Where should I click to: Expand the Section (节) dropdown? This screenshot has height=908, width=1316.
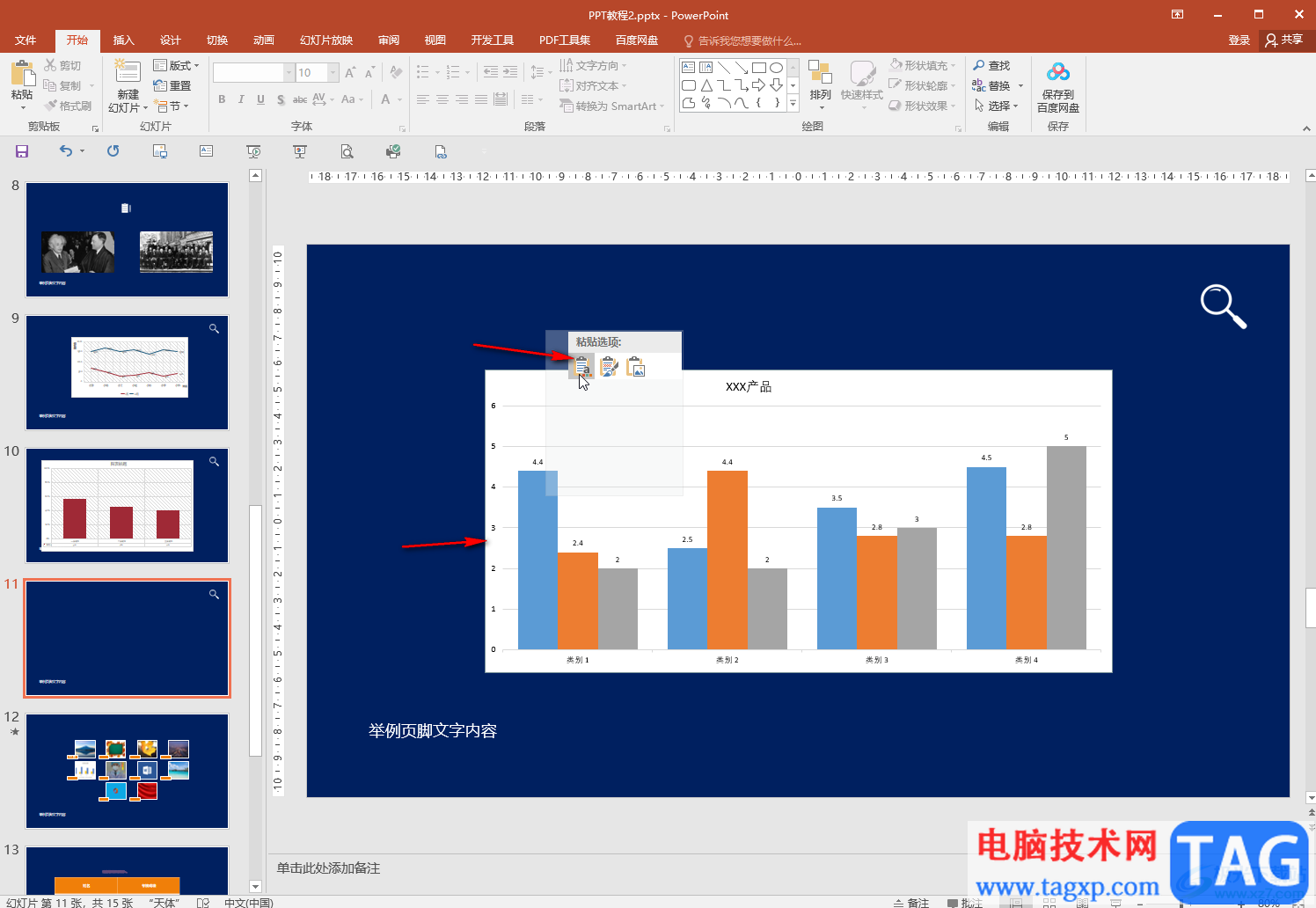coord(172,106)
